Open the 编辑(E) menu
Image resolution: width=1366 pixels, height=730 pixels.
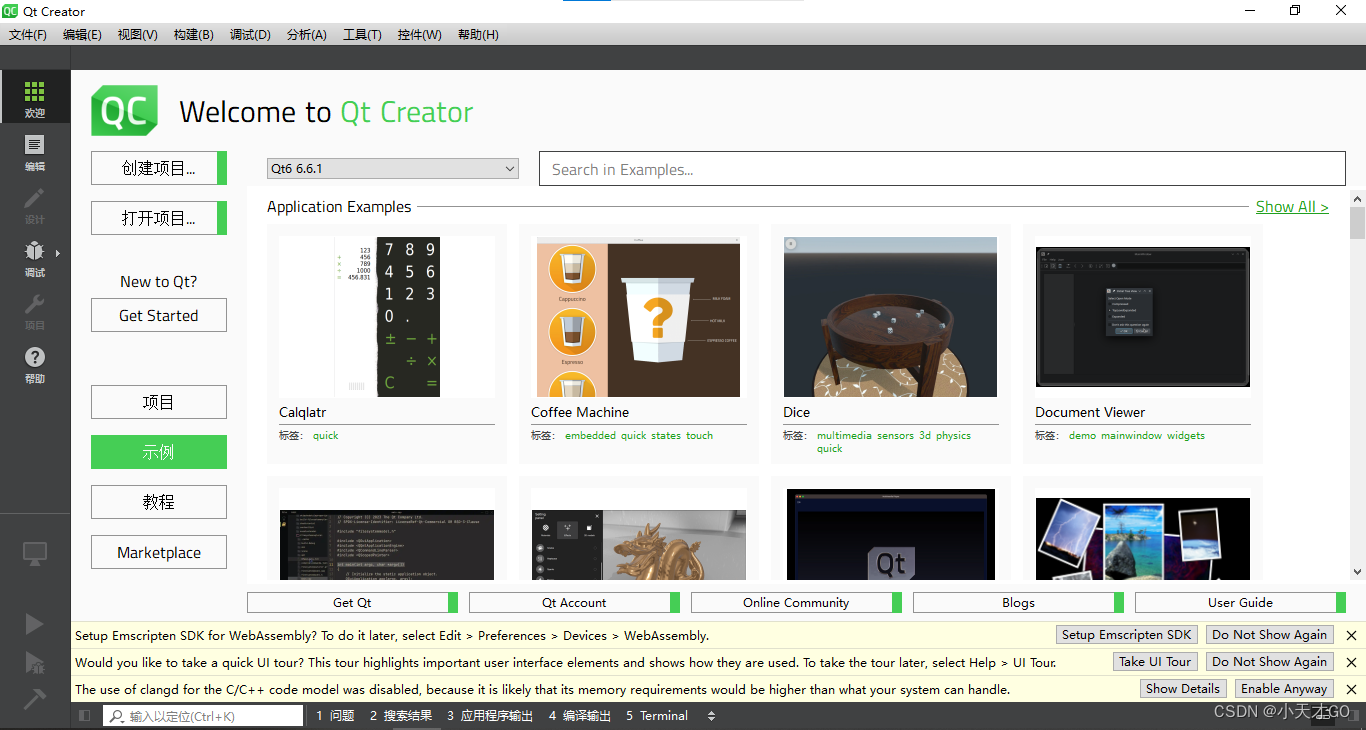82,35
